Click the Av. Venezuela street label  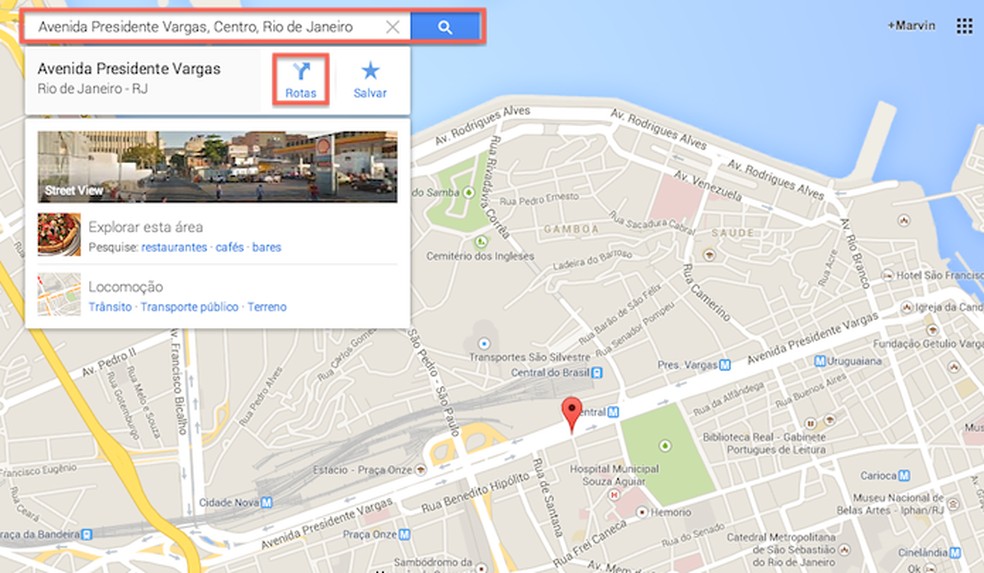click(x=708, y=186)
